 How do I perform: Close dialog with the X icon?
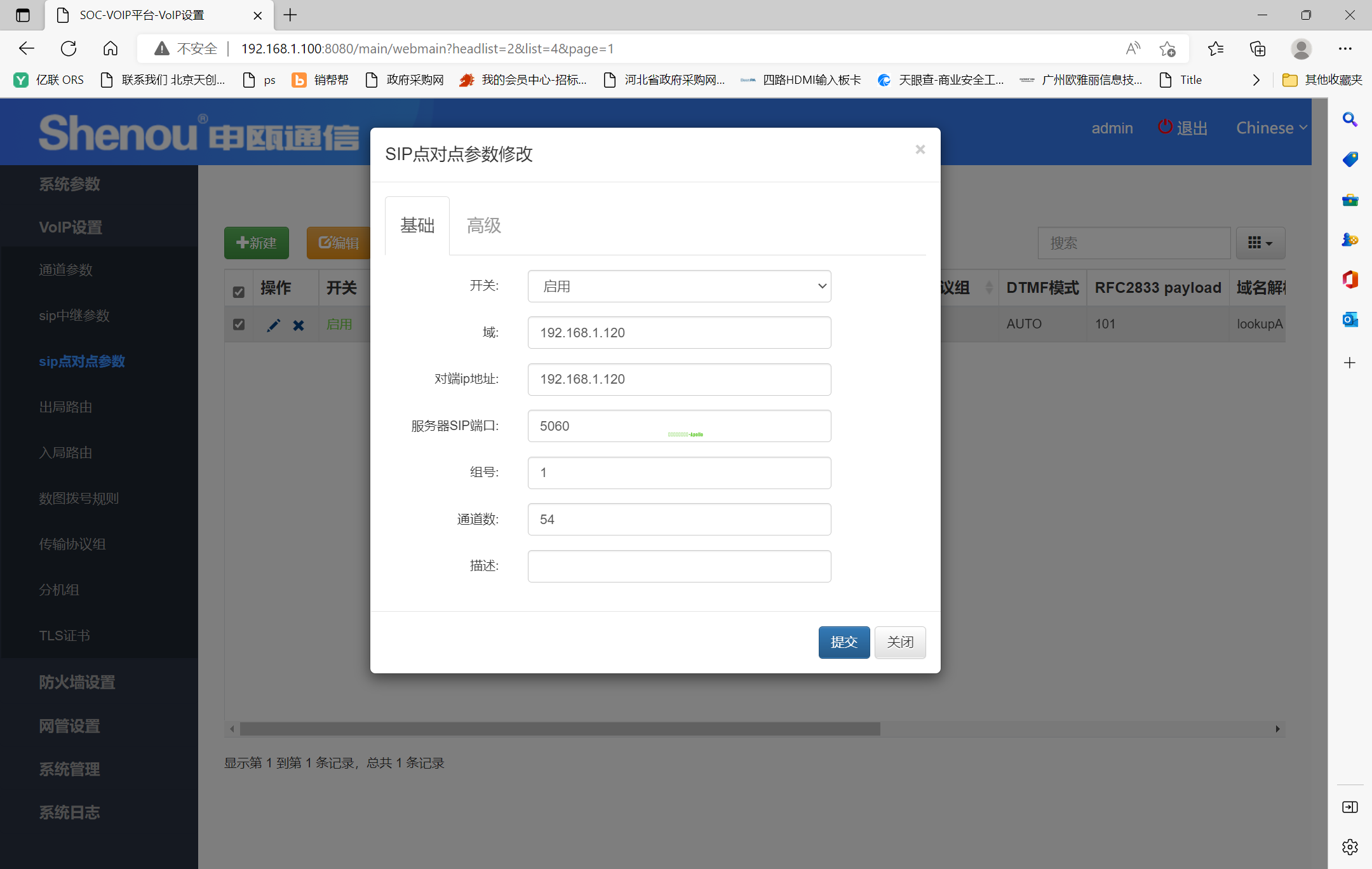(920, 149)
